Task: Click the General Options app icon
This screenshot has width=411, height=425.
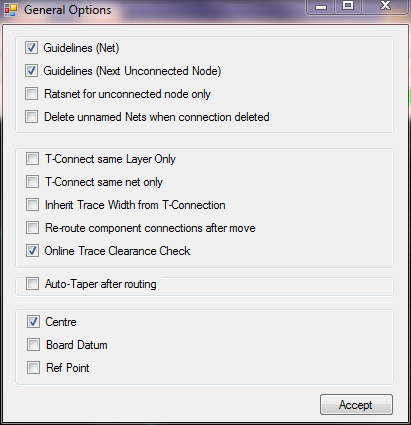Action: [10, 10]
